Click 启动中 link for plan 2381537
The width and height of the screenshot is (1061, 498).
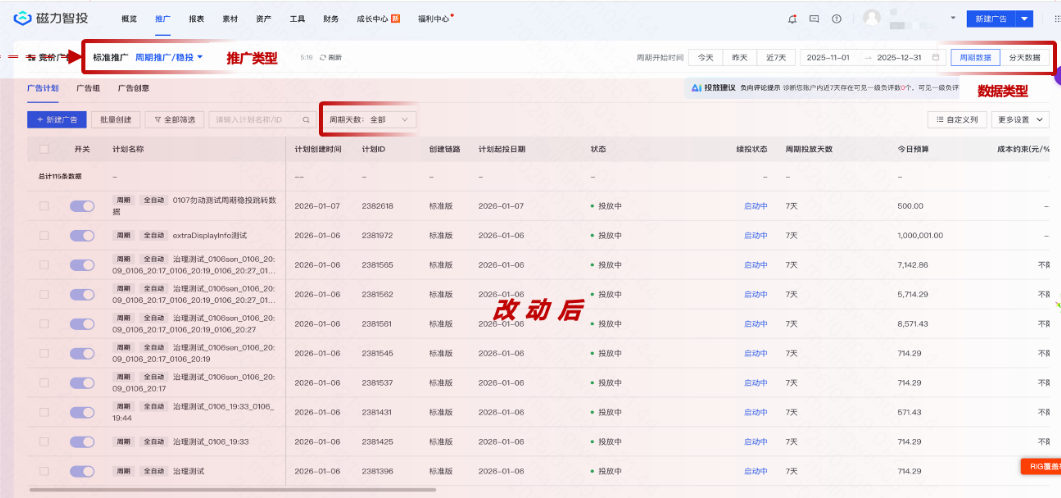point(755,383)
